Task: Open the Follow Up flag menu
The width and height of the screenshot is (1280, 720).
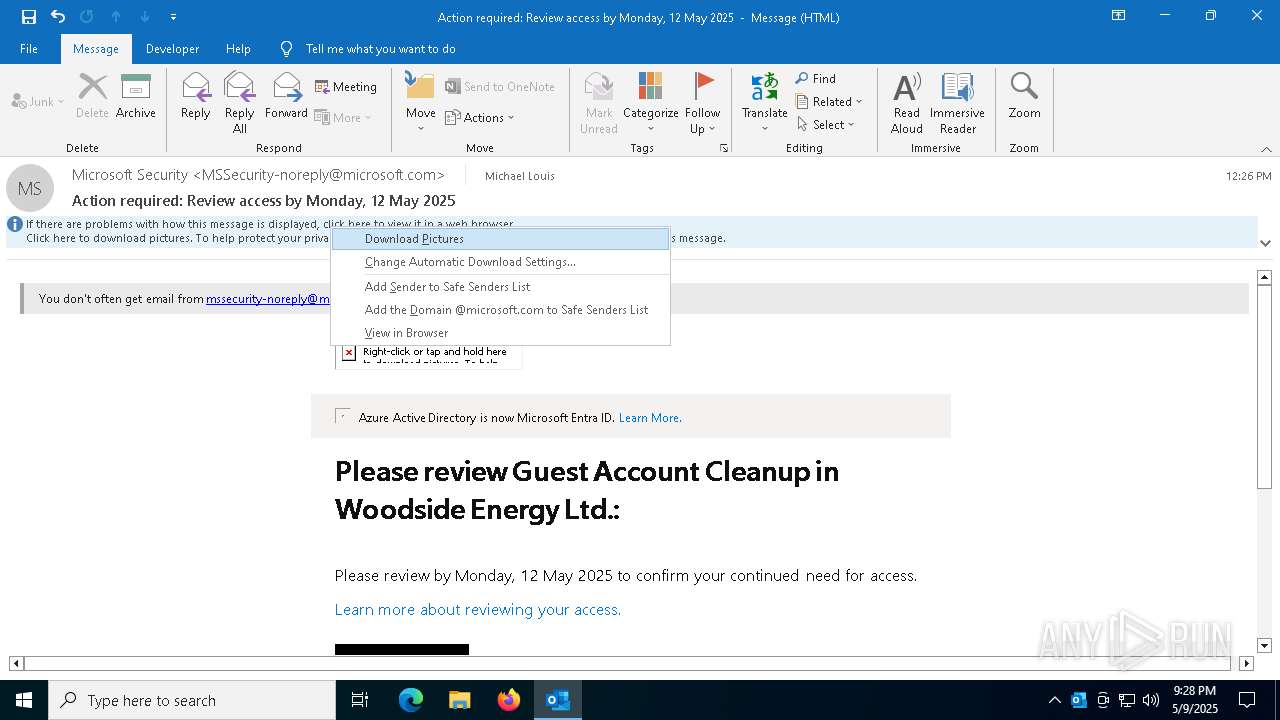Action: pos(703,103)
